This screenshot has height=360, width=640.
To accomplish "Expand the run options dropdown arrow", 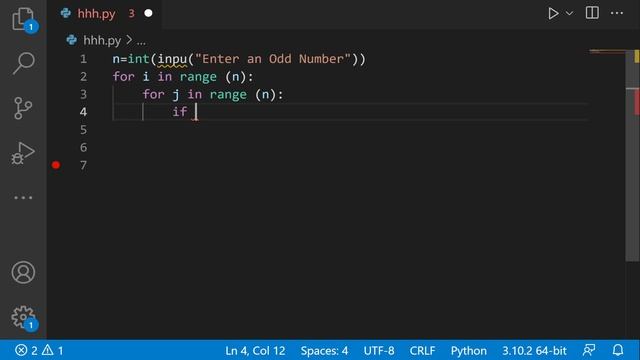I will (x=569, y=13).
